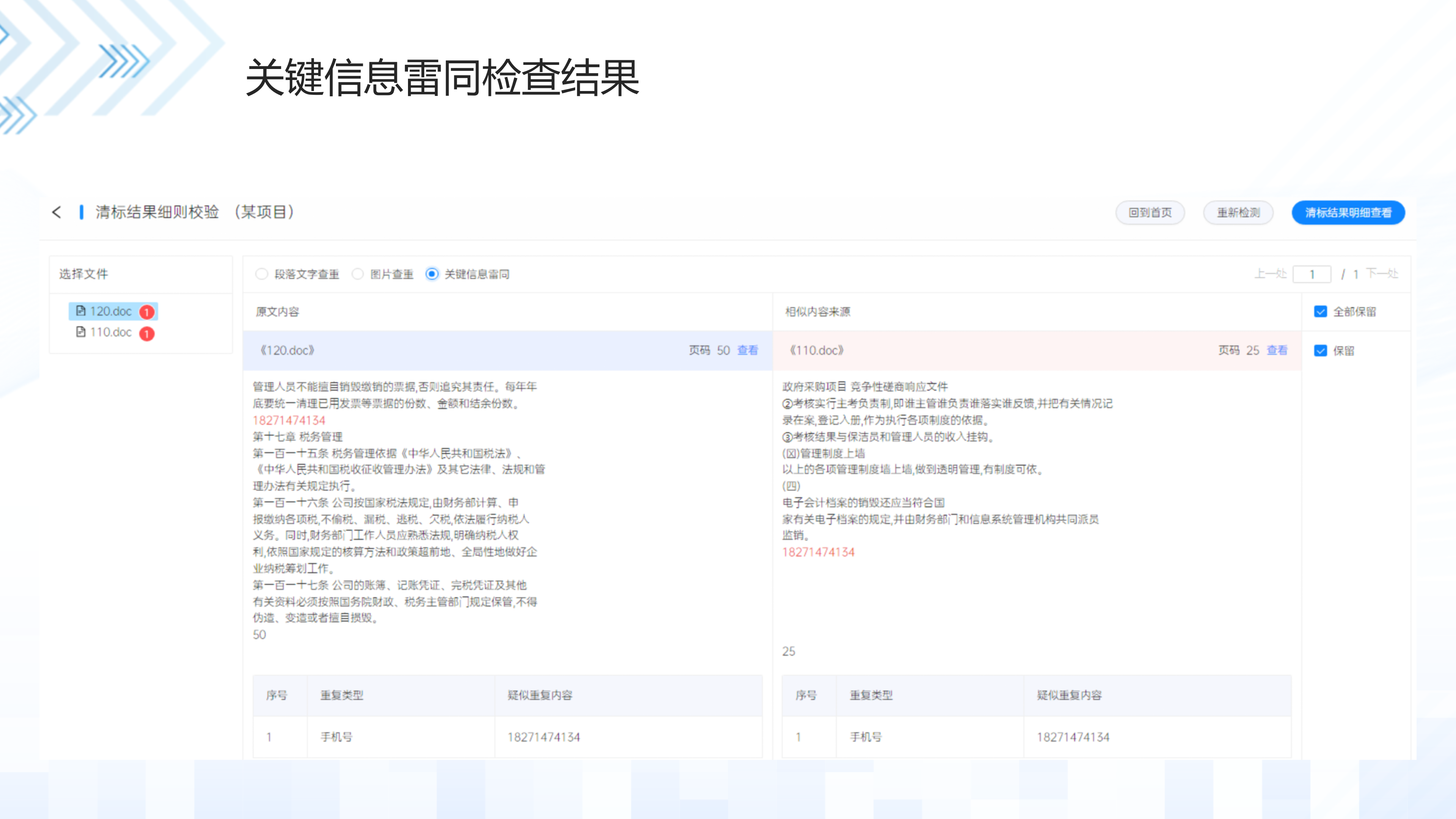Click 疑似重复内容 header in left table
This screenshot has width=1456, height=819.
[x=540, y=695]
